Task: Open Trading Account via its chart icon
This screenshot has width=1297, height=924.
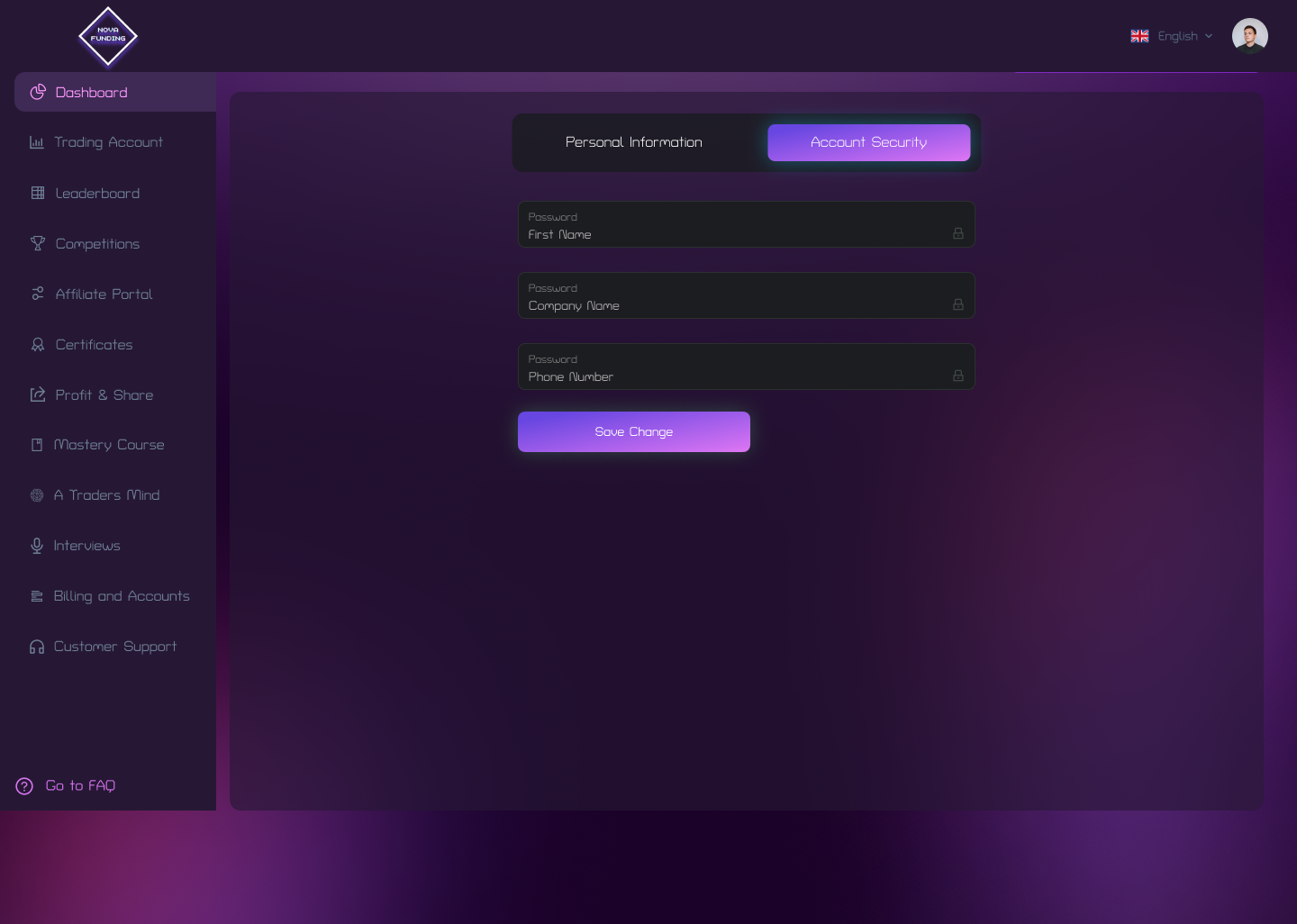Action: point(37,141)
